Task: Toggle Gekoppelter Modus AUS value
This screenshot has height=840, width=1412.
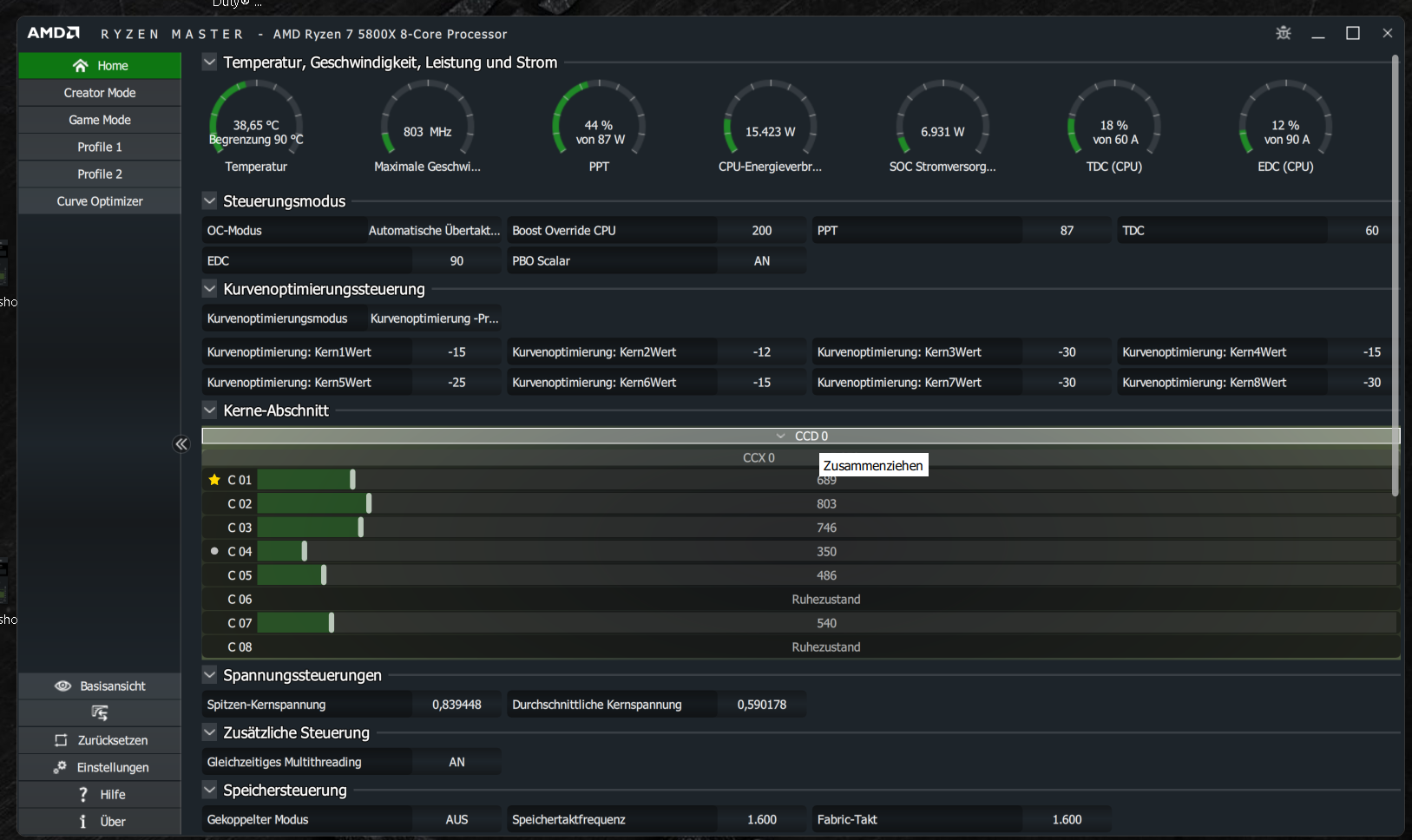Action: coord(456,819)
